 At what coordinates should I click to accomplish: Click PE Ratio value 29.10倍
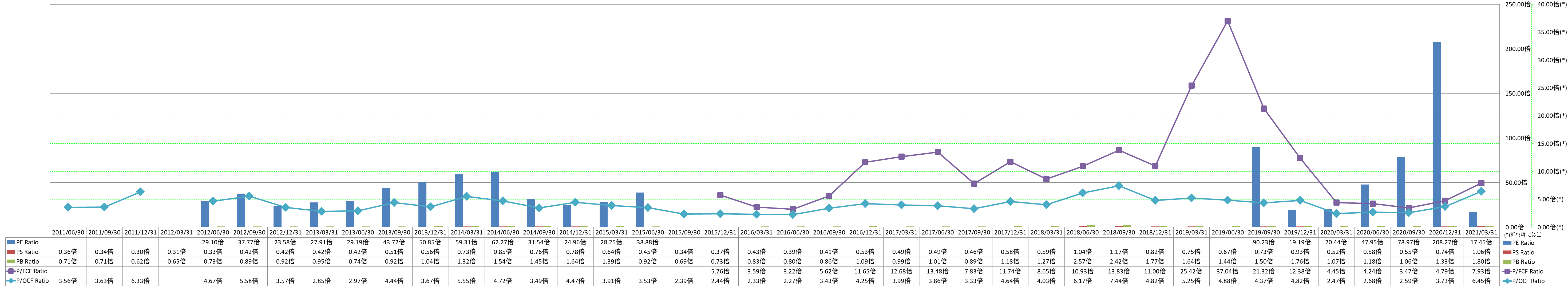click(x=213, y=242)
